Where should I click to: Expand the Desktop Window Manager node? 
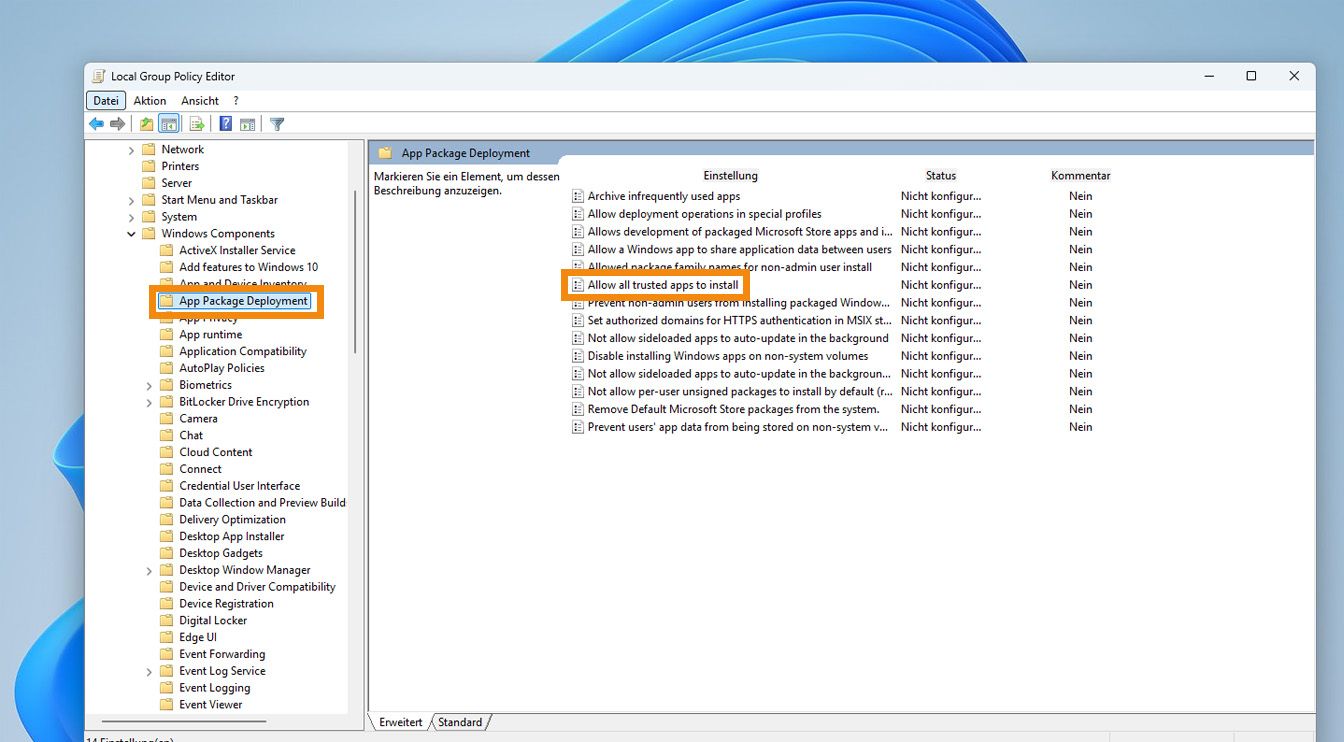tap(149, 570)
